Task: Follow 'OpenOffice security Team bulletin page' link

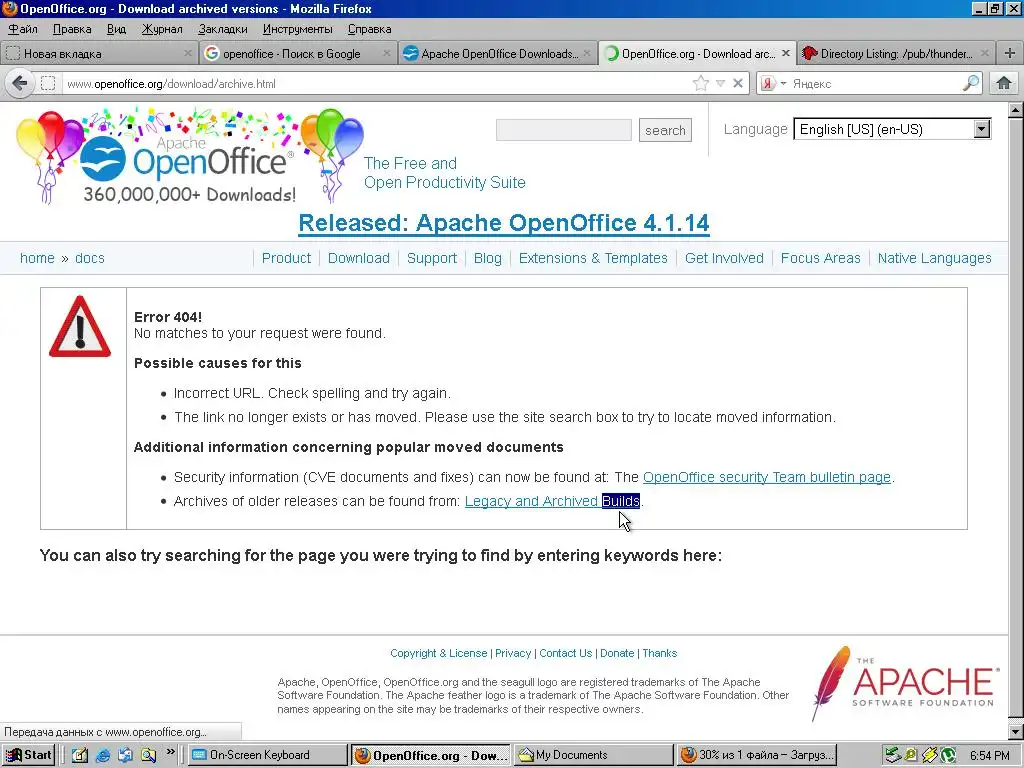Action: coord(767,477)
